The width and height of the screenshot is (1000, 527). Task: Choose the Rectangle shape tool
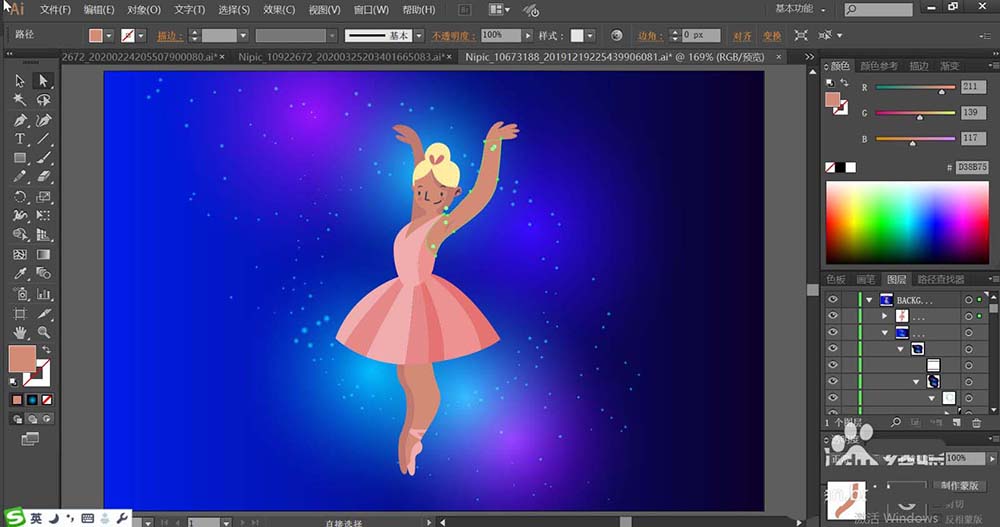(19, 158)
